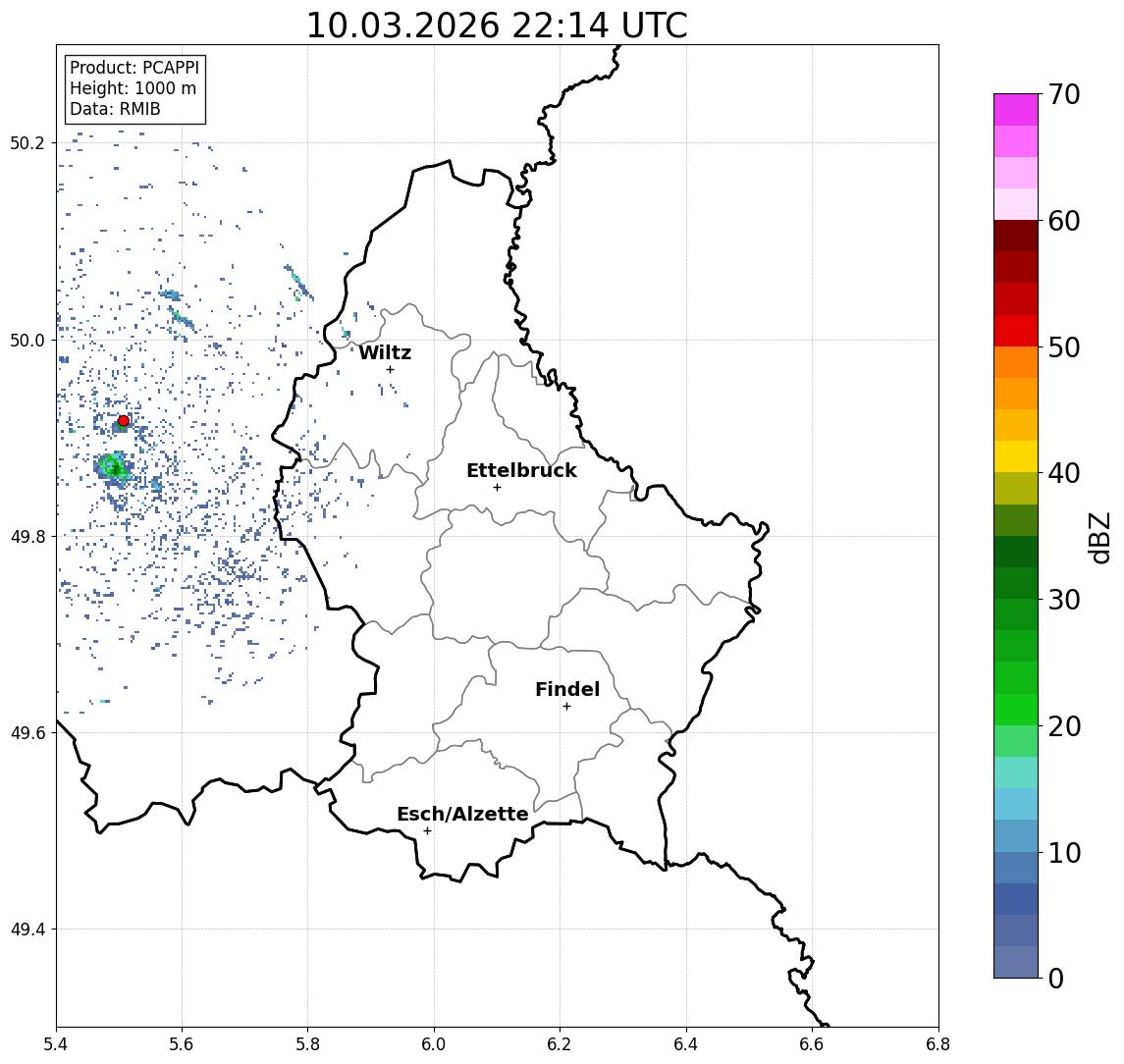Image resolution: width=1124 pixels, height=1064 pixels.
Task: Click the bright green colorbar band just above 20 dBZ
Action: (x=1016, y=710)
